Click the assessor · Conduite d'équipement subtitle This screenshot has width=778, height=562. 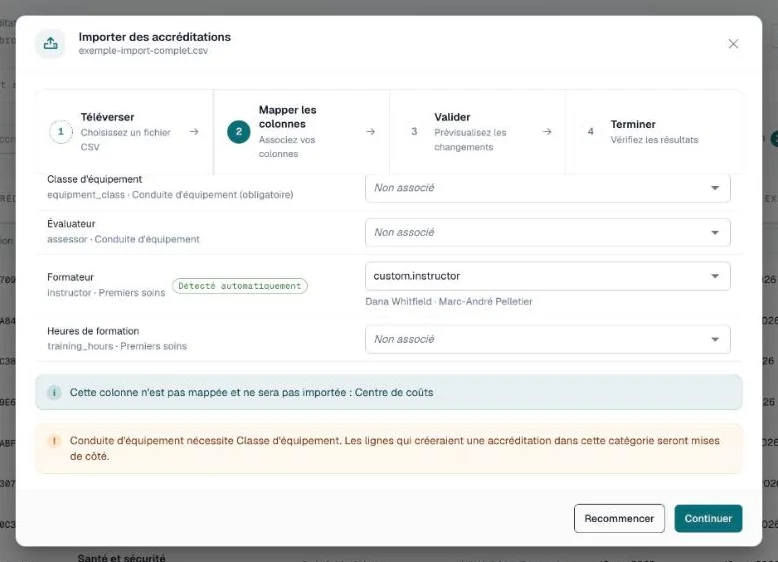tap(123, 239)
